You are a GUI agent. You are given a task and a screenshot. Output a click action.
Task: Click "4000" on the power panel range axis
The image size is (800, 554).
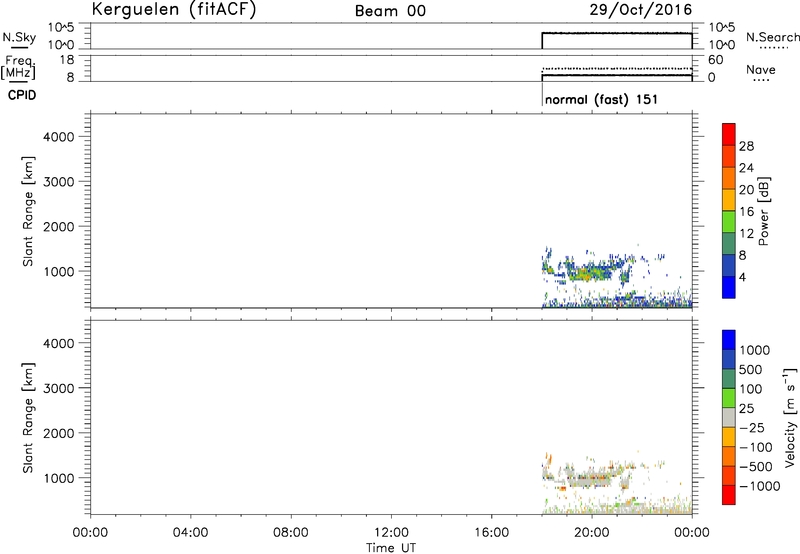point(59,137)
